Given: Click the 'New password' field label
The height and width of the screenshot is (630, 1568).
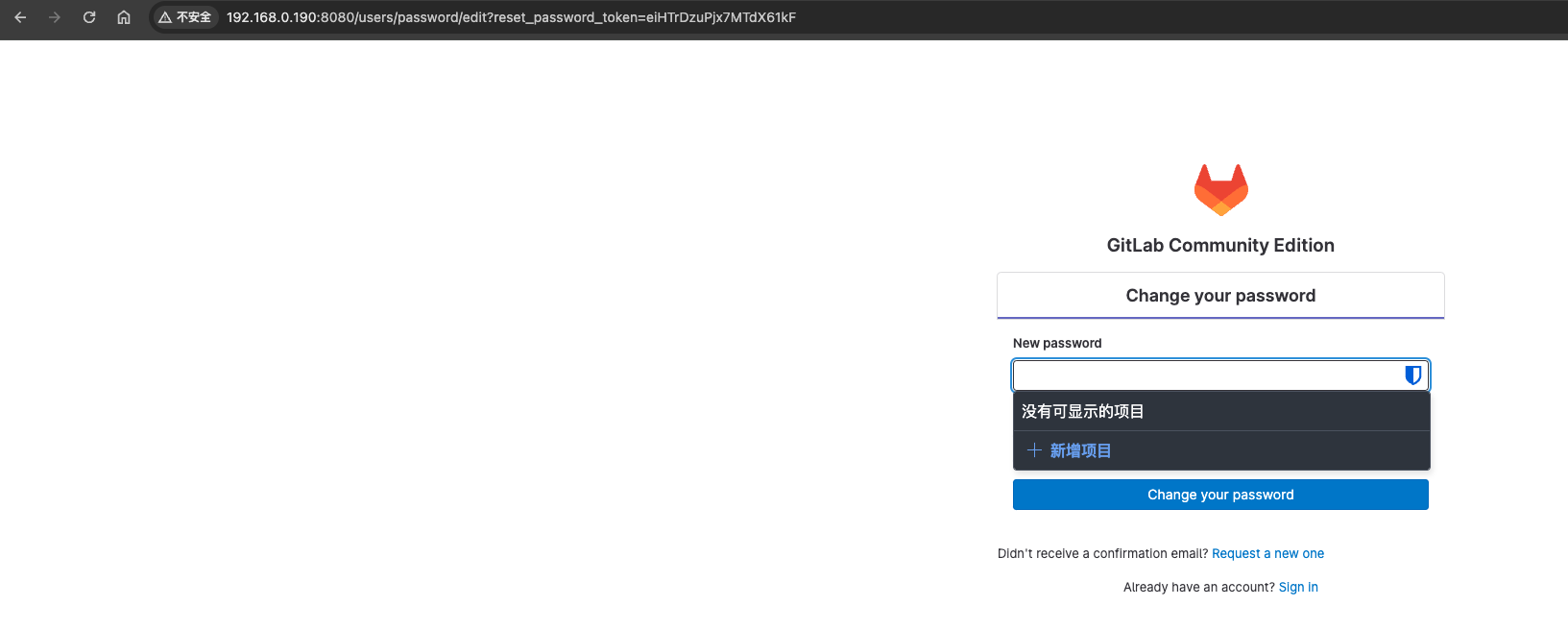Looking at the screenshot, I should point(1057,343).
